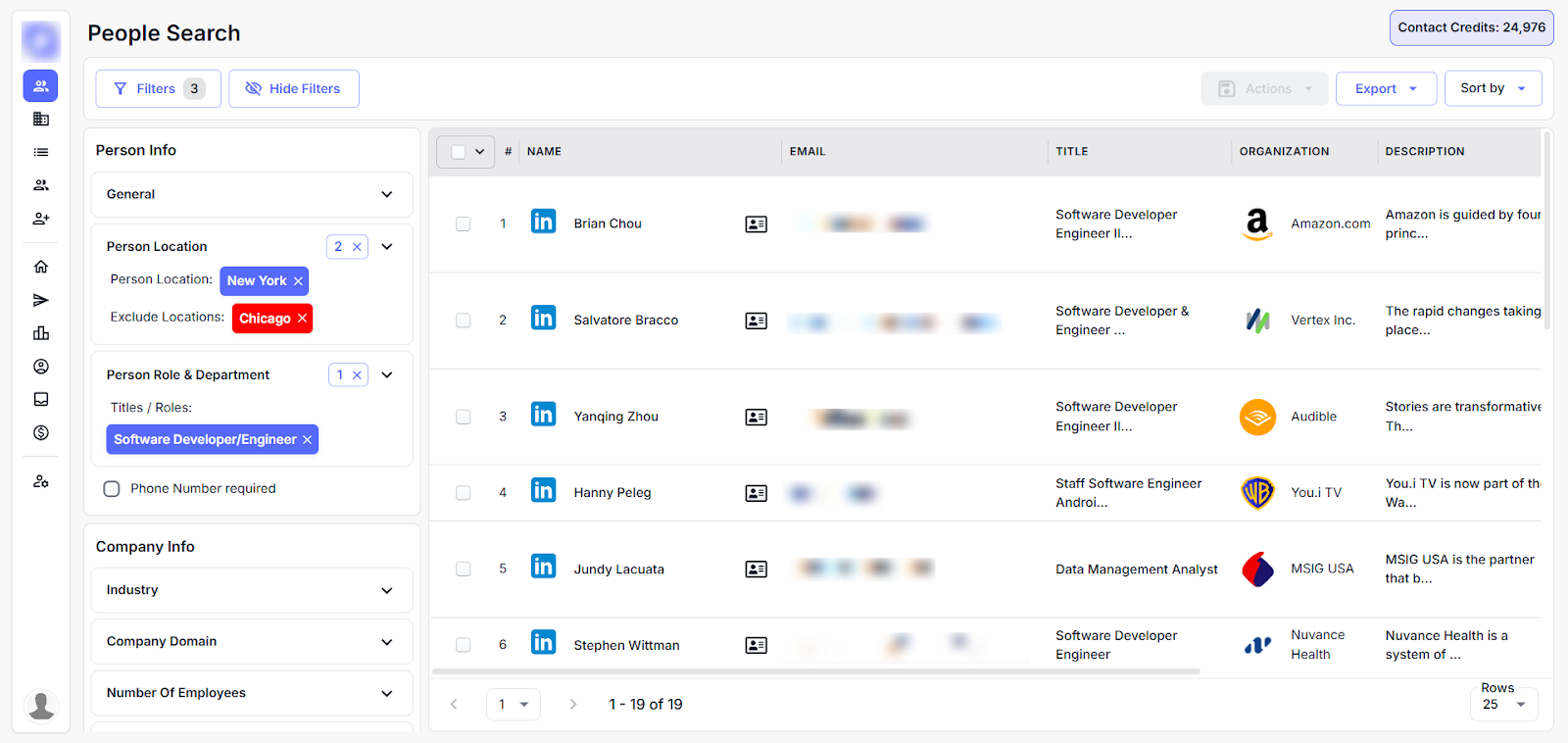
Task: Remove the New York location tag
Action: (298, 281)
